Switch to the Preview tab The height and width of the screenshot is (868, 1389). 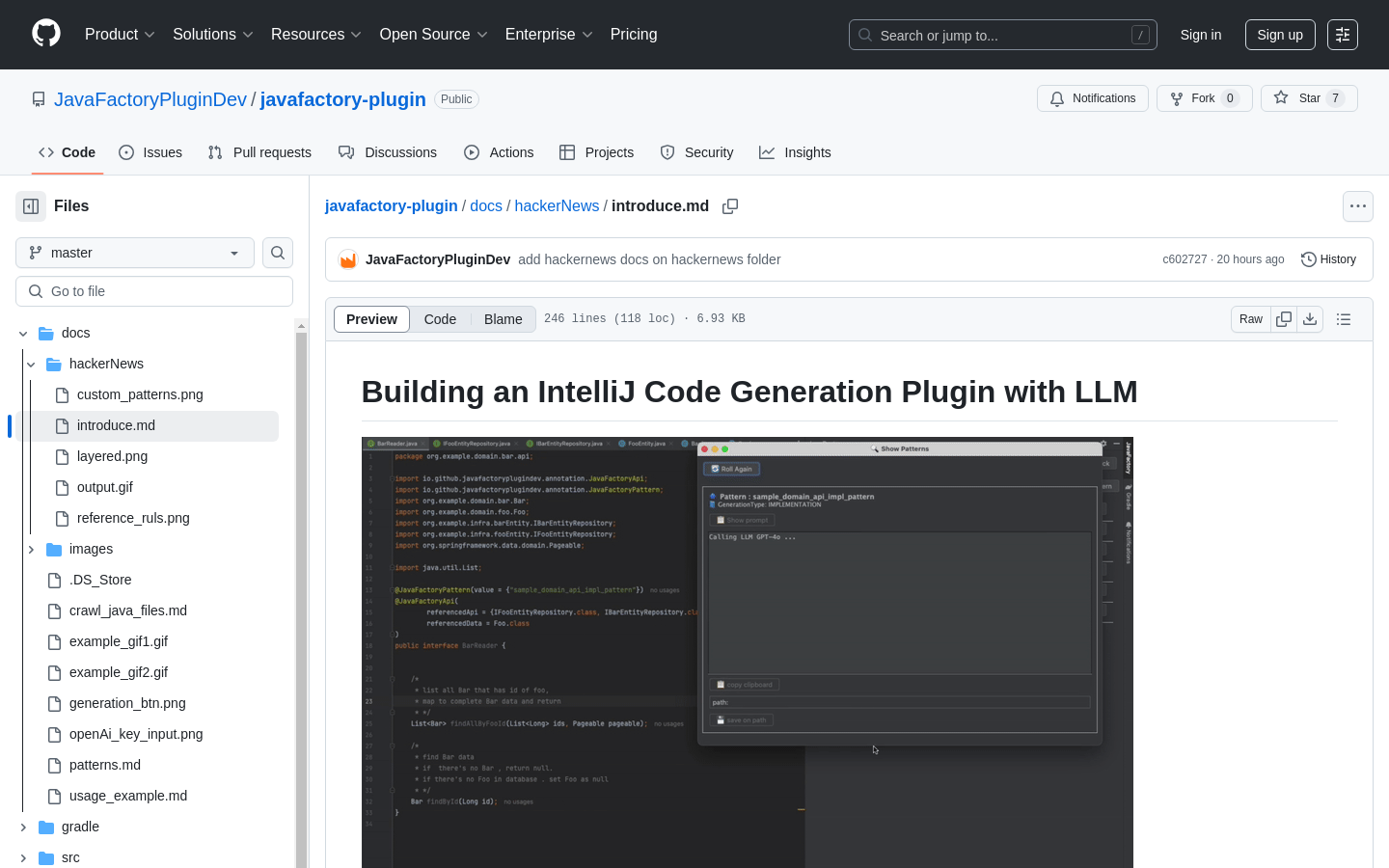click(371, 319)
